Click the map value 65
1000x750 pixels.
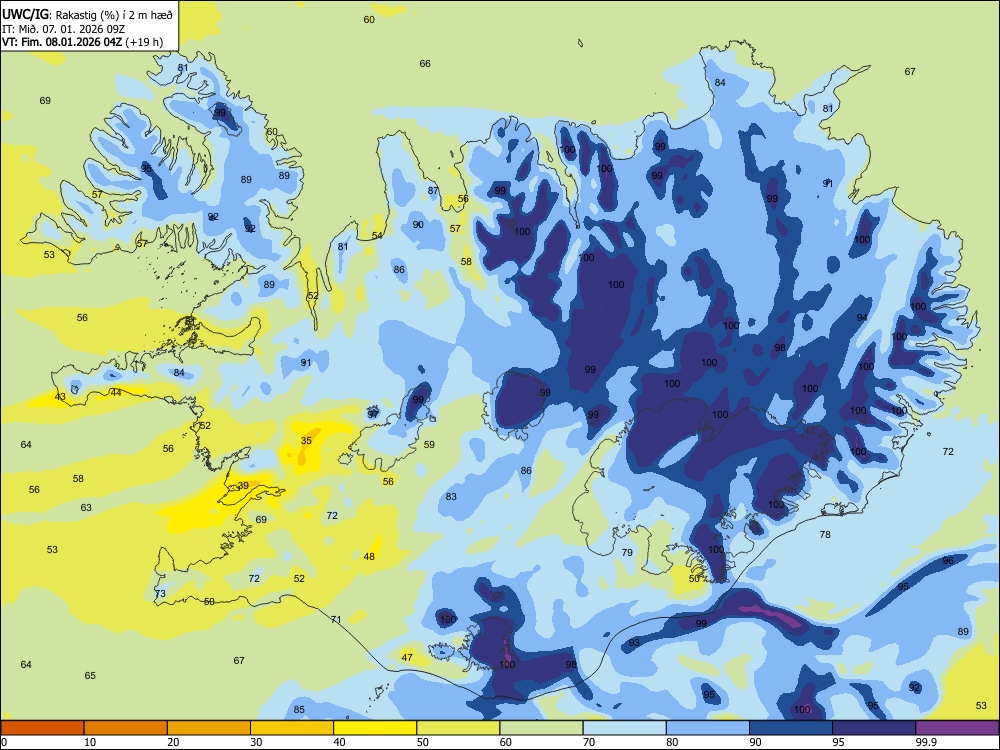(90, 675)
